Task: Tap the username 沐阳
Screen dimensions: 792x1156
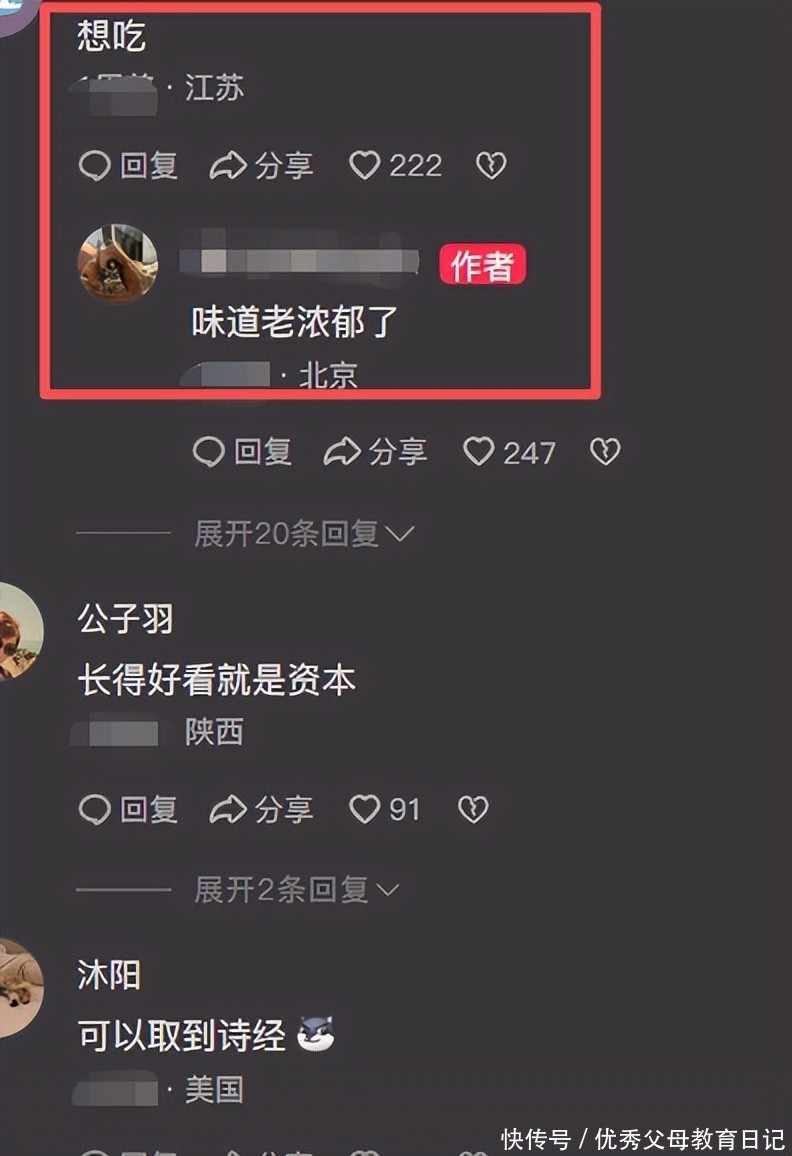Action: pos(109,975)
